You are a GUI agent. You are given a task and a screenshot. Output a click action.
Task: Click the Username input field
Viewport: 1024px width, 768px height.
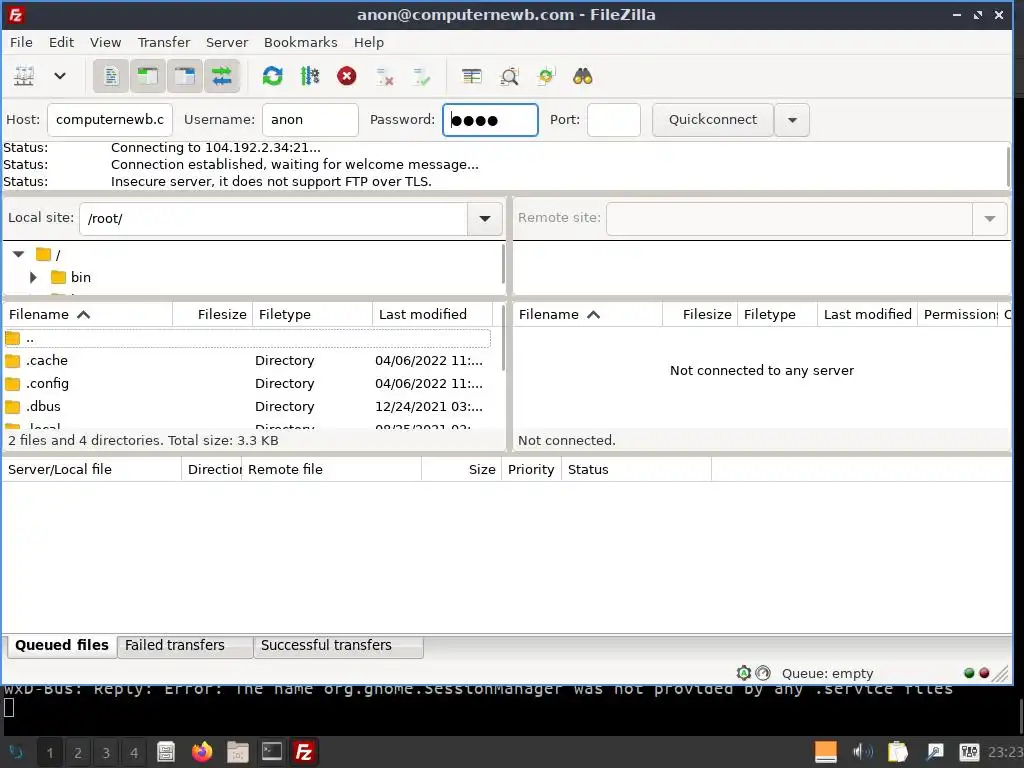pyautogui.click(x=310, y=120)
